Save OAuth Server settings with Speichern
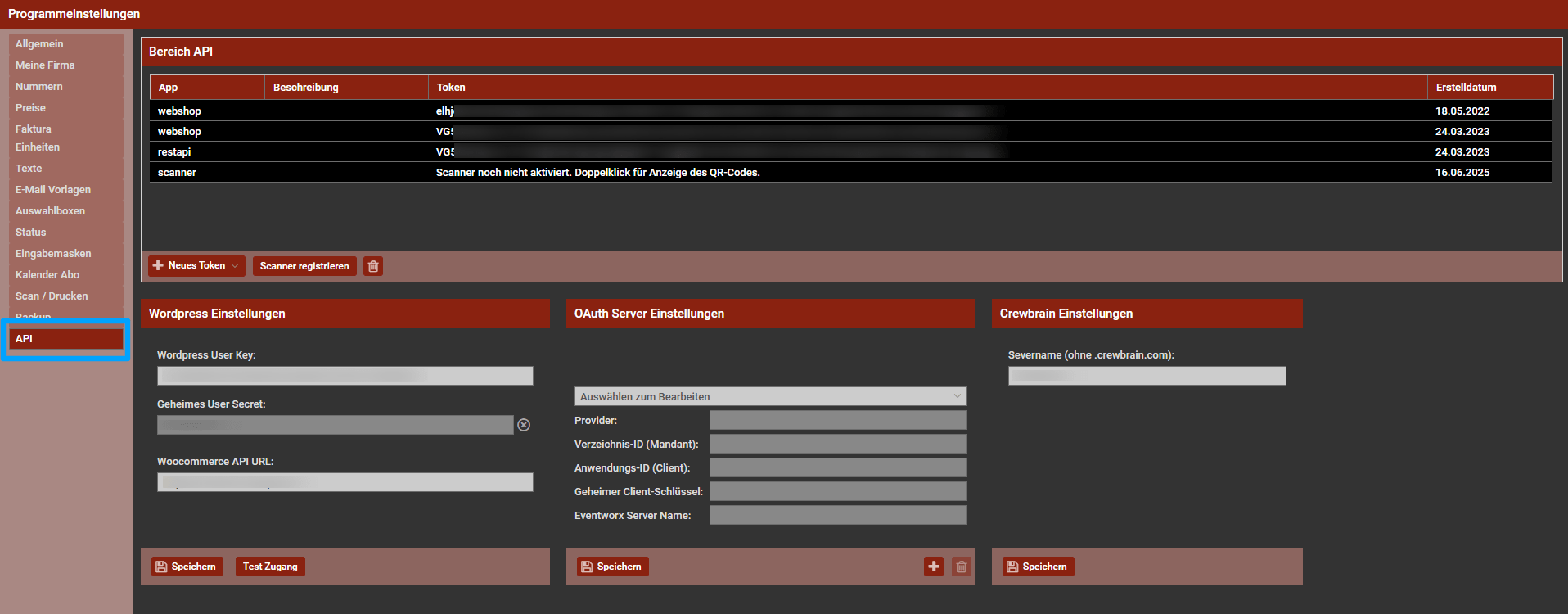This screenshot has width=1568, height=614. point(612,567)
